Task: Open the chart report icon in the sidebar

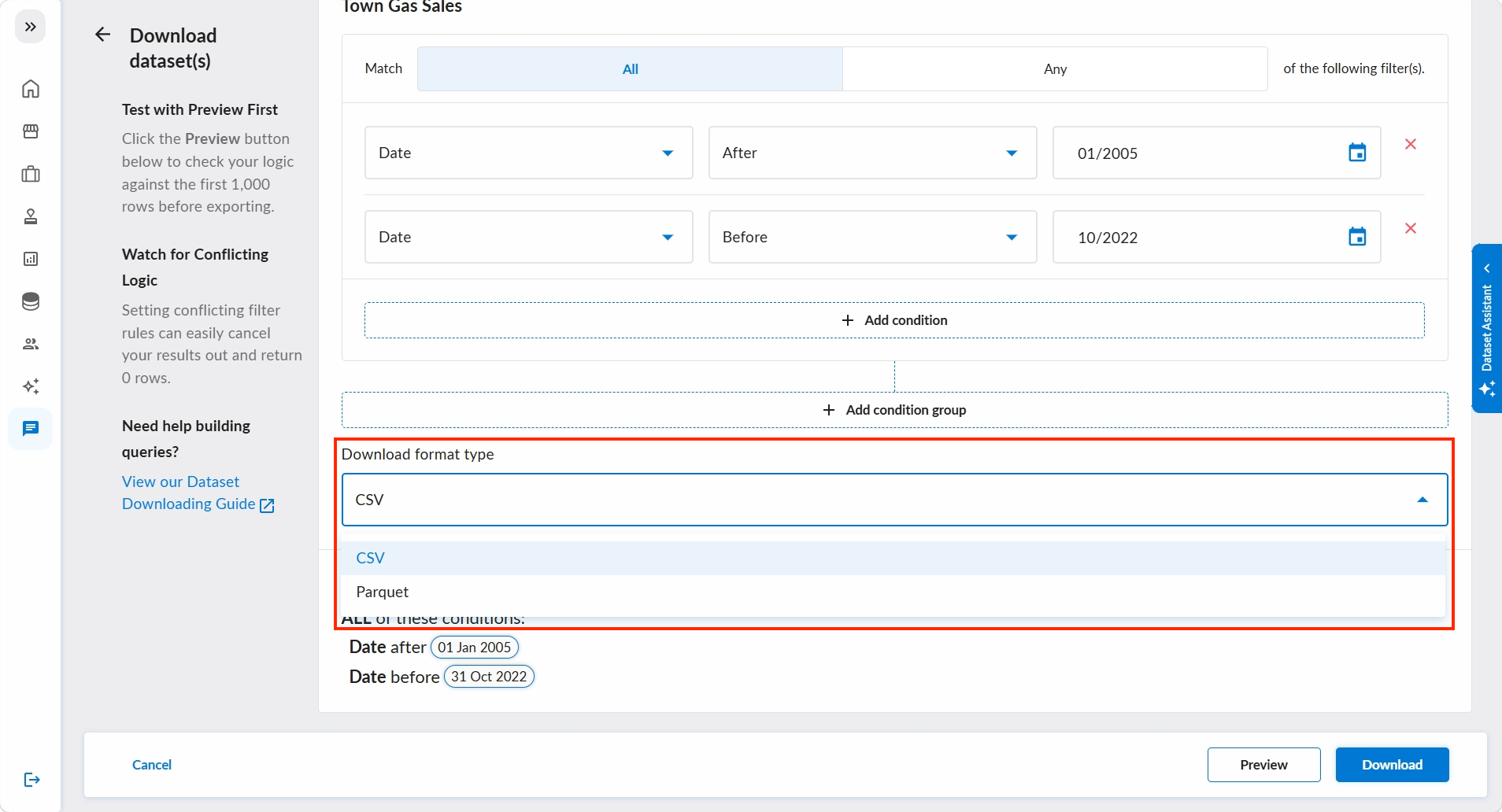Action: (x=31, y=259)
